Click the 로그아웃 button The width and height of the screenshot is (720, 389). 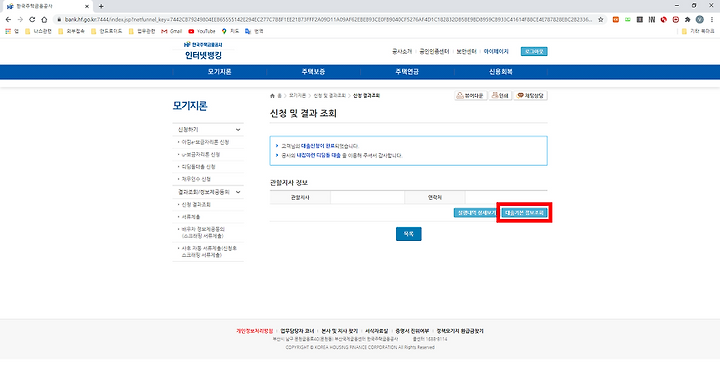(534, 51)
